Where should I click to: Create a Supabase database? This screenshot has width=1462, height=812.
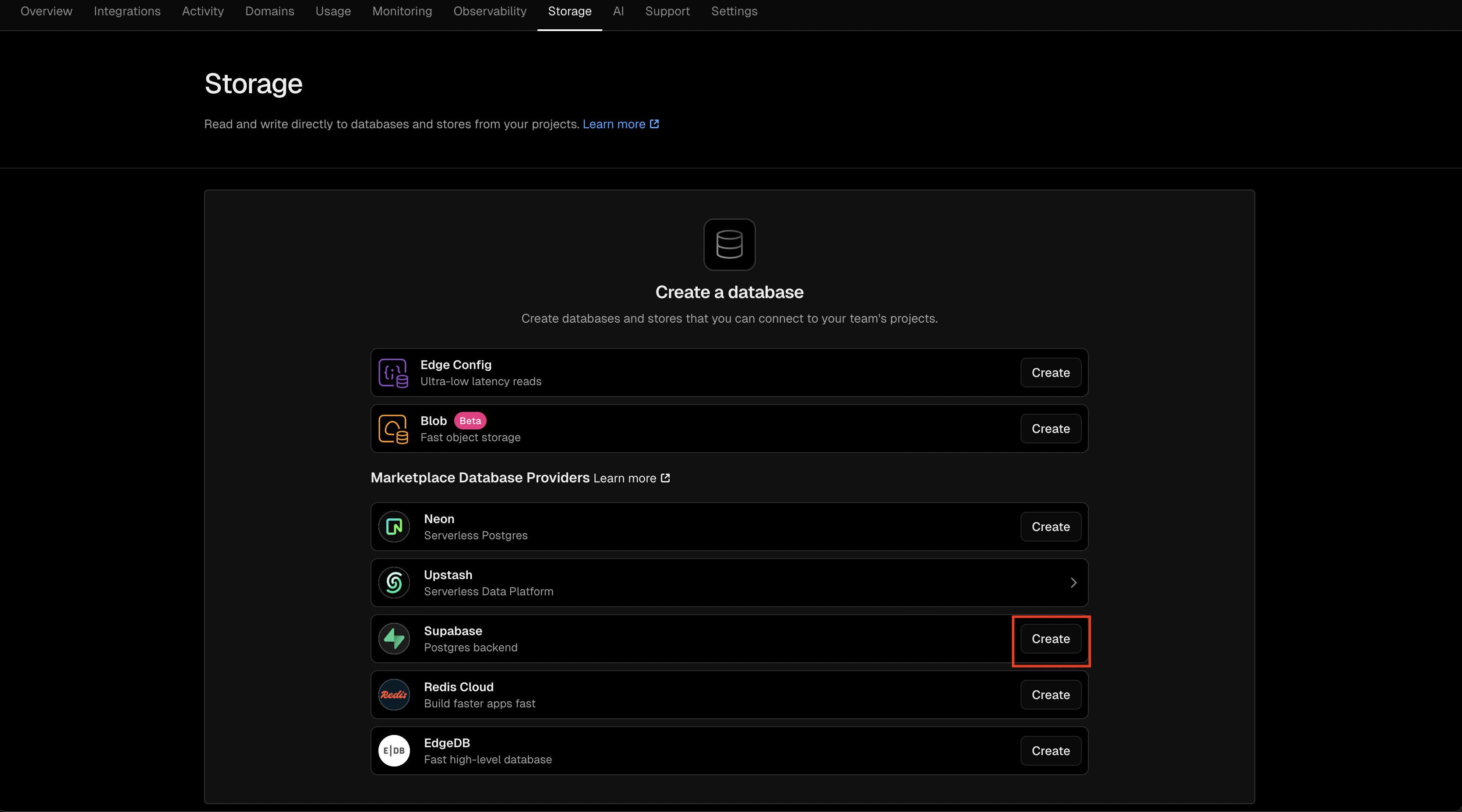[x=1051, y=639]
